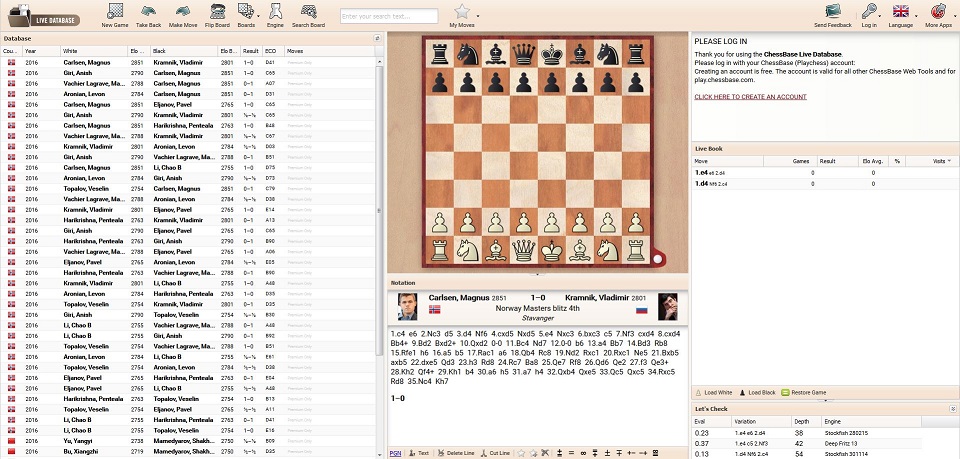Viewport: 960px width, 459px height.
Task: Select the second star icon in notation toolbar
Action: (x=533, y=453)
